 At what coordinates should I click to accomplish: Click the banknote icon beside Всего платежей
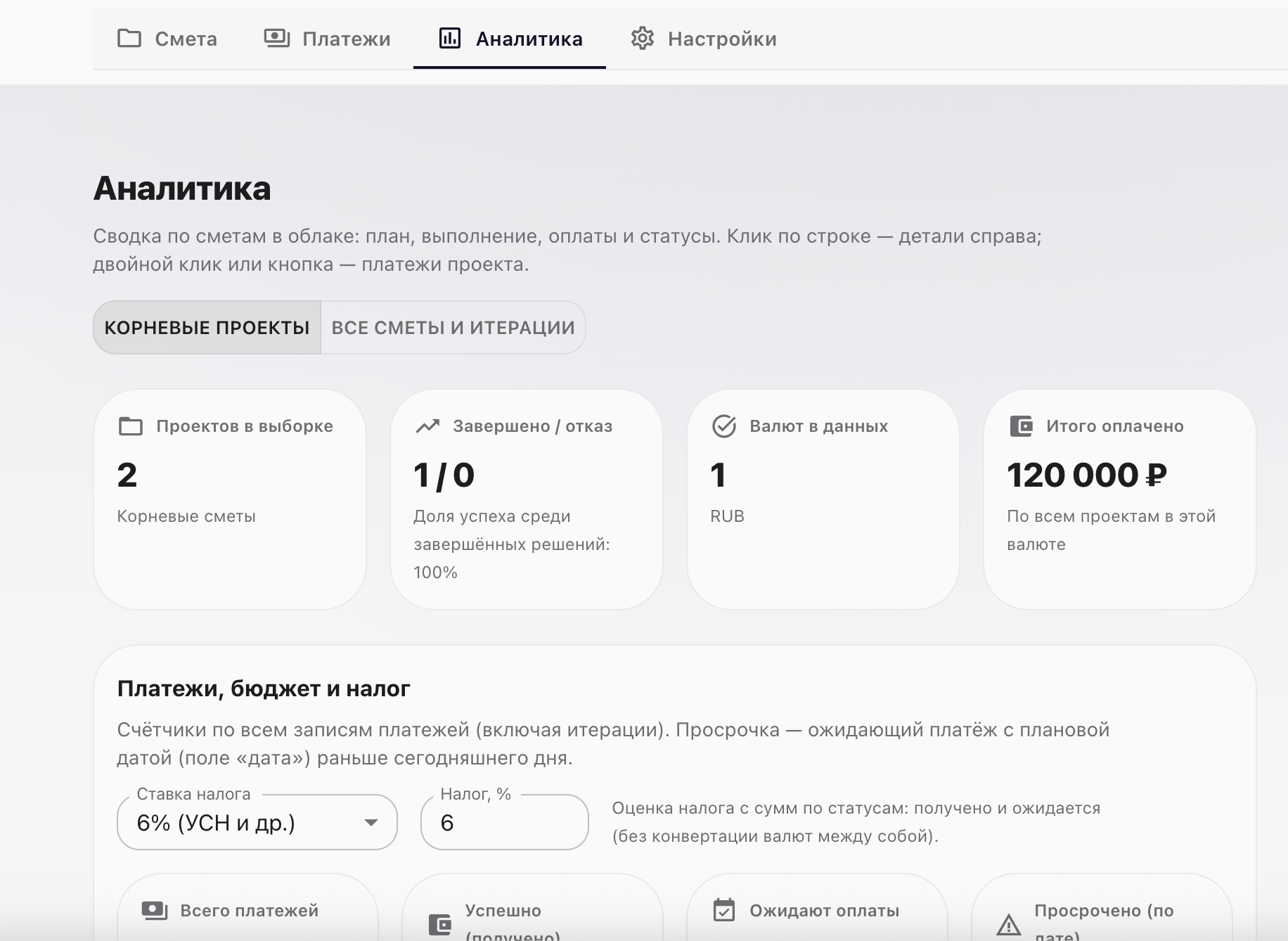click(x=155, y=911)
